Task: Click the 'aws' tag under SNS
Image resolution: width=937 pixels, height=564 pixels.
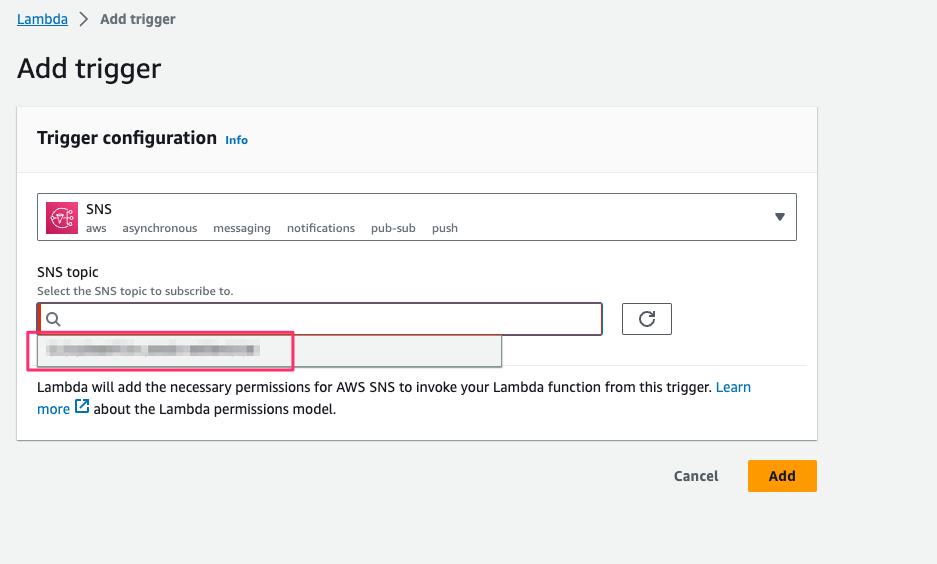Action: (x=96, y=228)
